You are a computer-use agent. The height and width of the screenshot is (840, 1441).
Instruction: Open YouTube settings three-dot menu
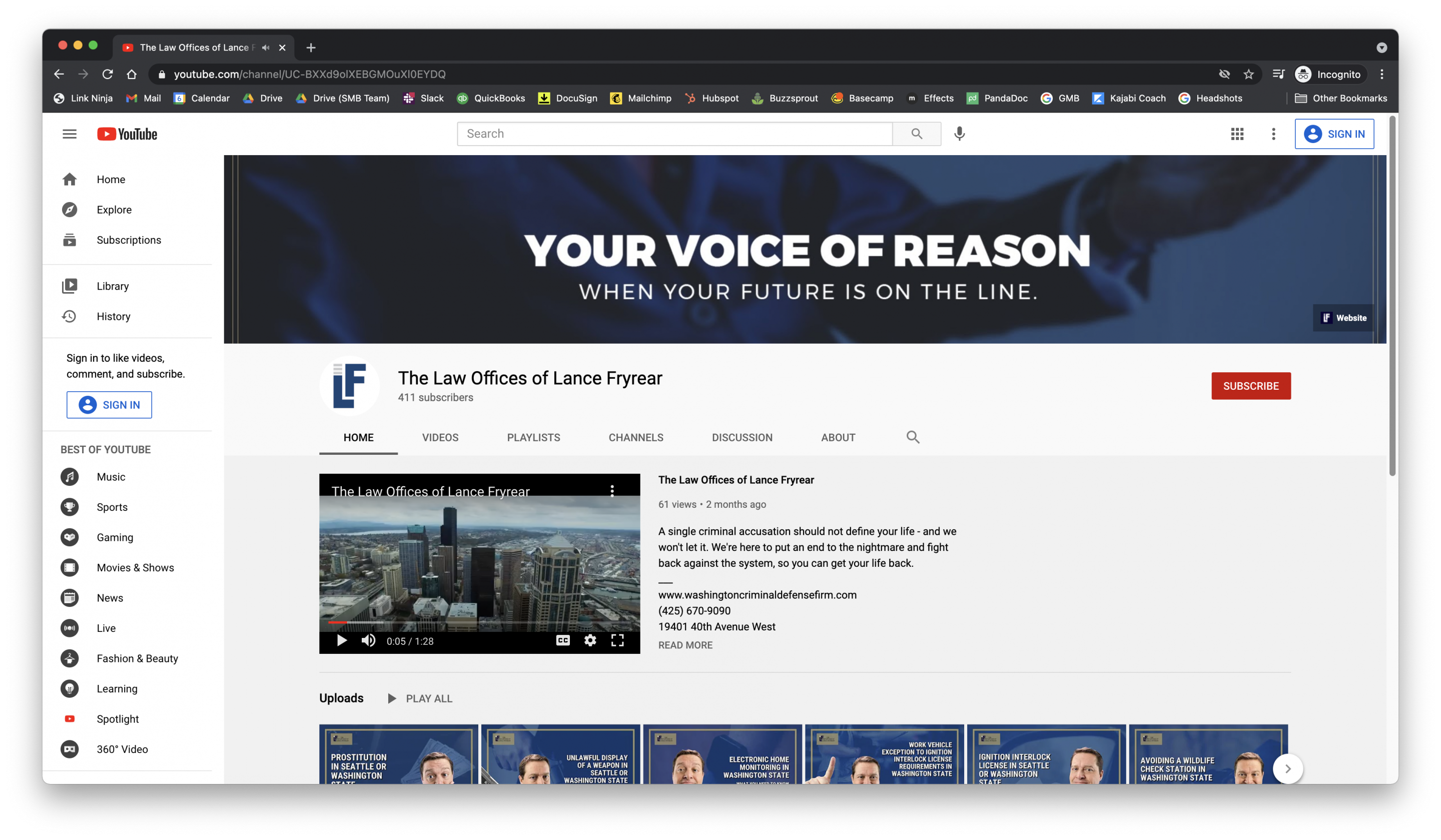(1273, 134)
